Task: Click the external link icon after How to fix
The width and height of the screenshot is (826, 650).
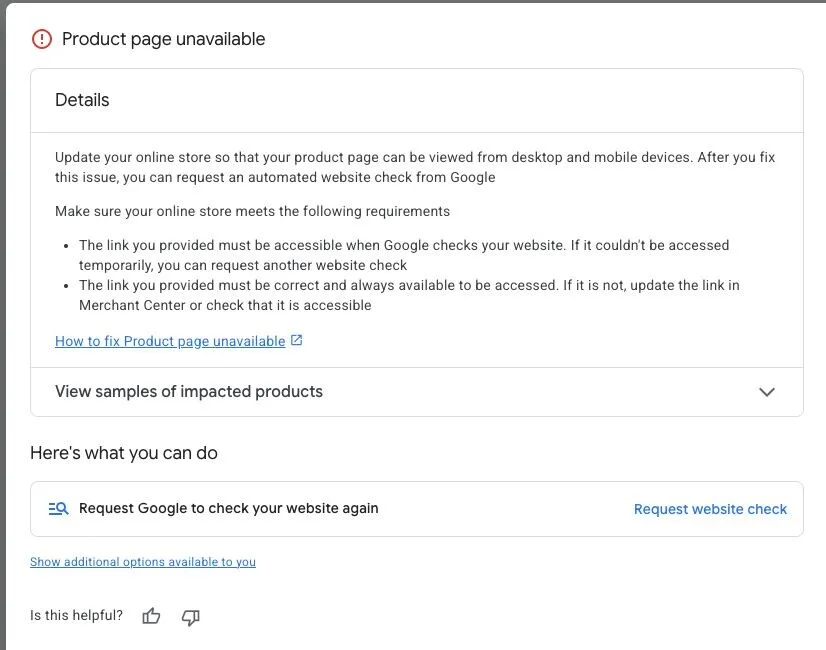Action: pyautogui.click(x=297, y=340)
